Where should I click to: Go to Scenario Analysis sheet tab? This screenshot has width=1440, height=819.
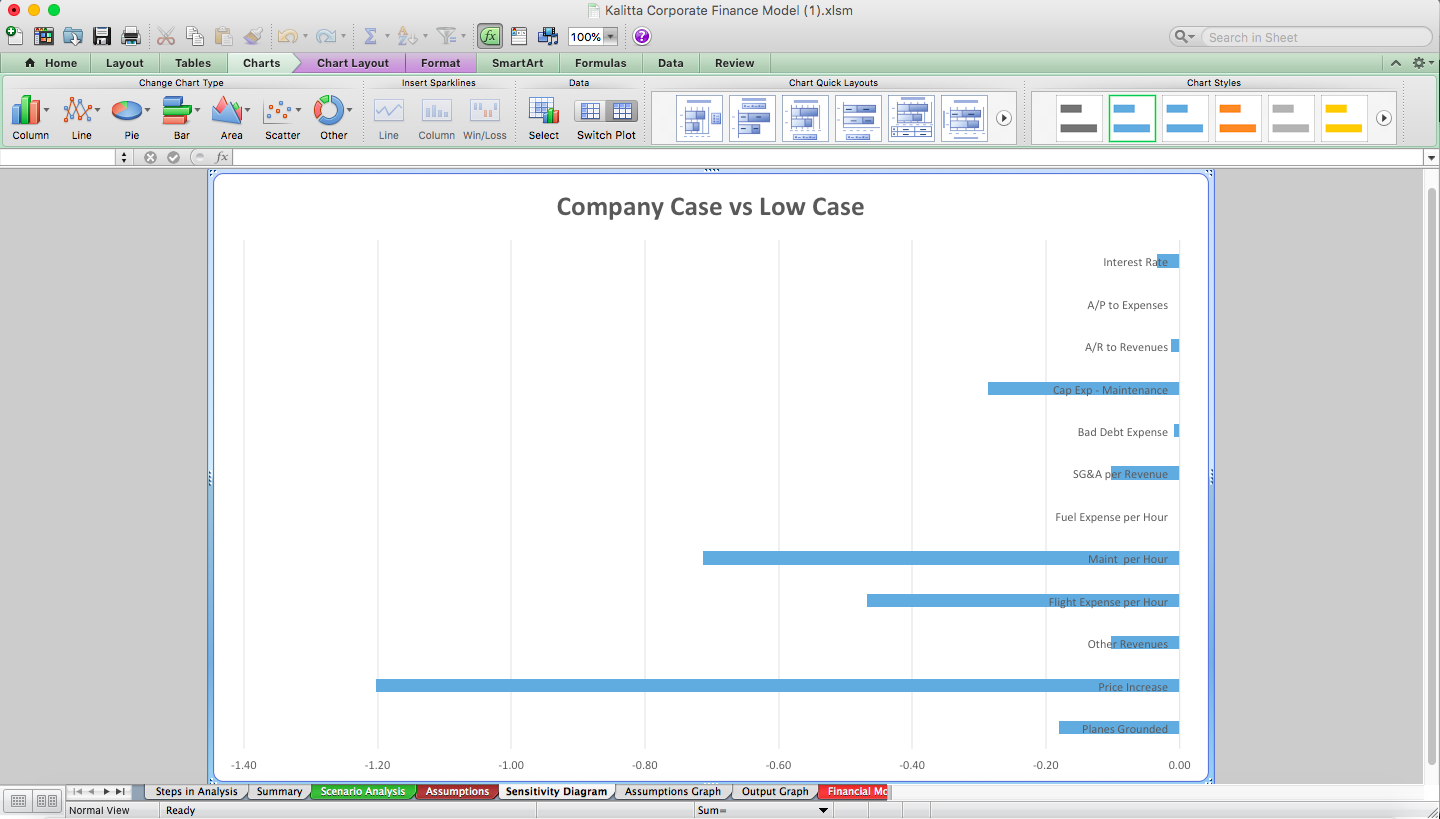pos(363,791)
